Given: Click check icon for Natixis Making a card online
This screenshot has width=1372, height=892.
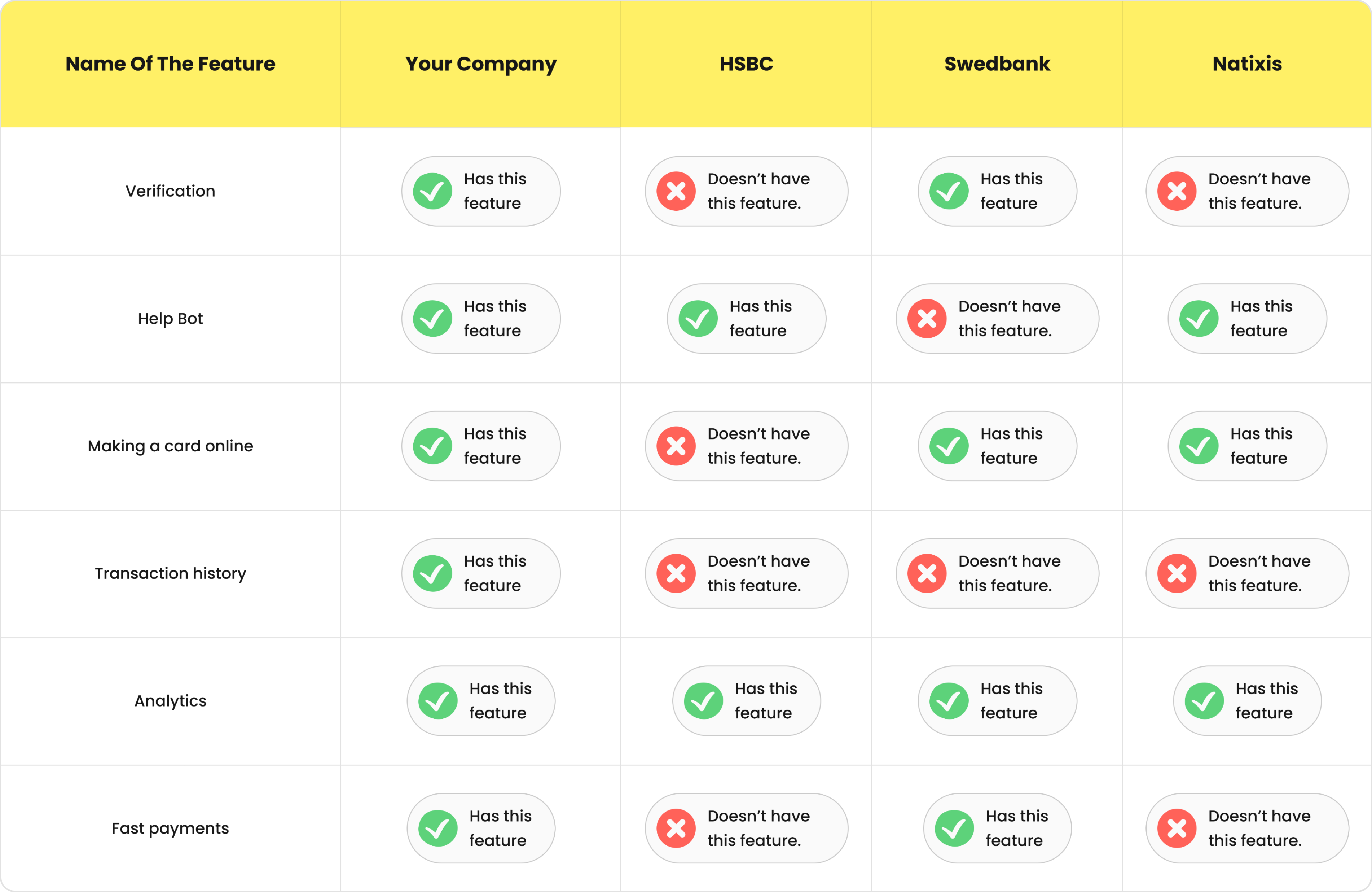Looking at the screenshot, I should [1199, 446].
